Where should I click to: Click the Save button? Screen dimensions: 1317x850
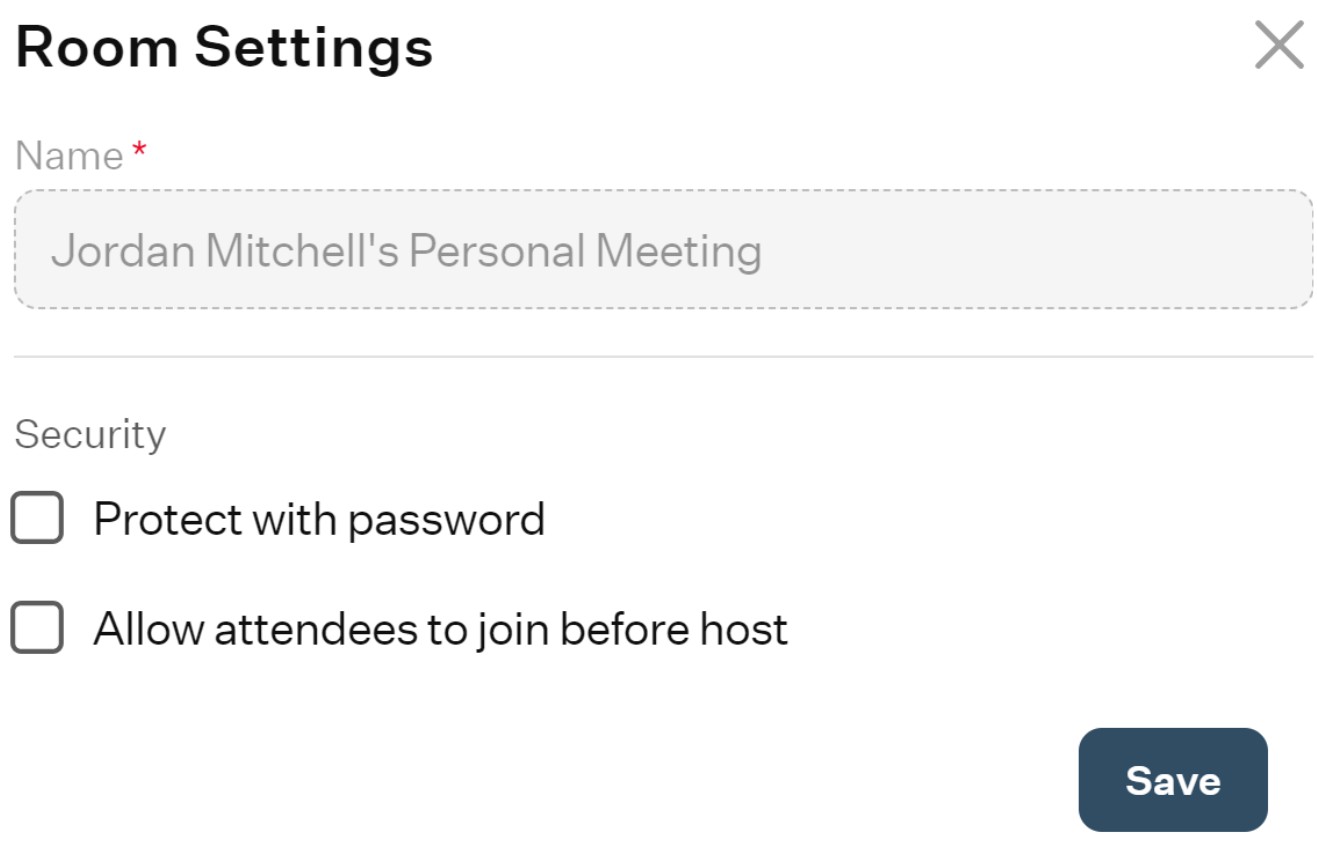tap(1172, 780)
